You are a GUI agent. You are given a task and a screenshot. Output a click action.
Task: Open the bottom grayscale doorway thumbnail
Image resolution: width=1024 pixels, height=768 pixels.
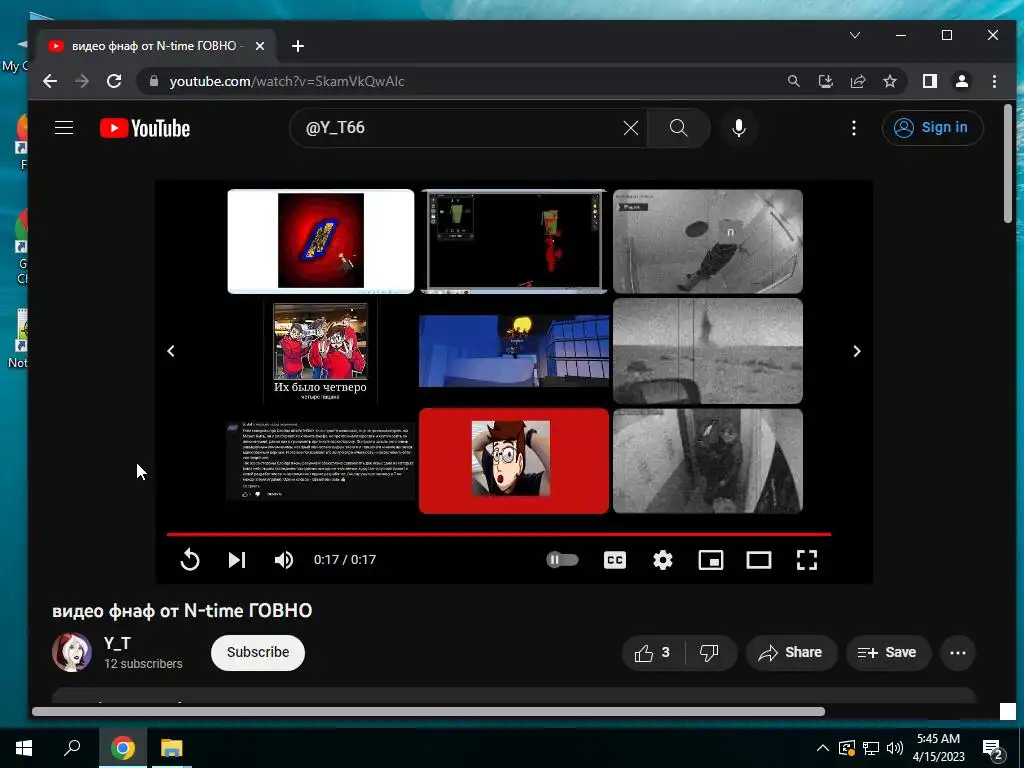[x=708, y=461]
